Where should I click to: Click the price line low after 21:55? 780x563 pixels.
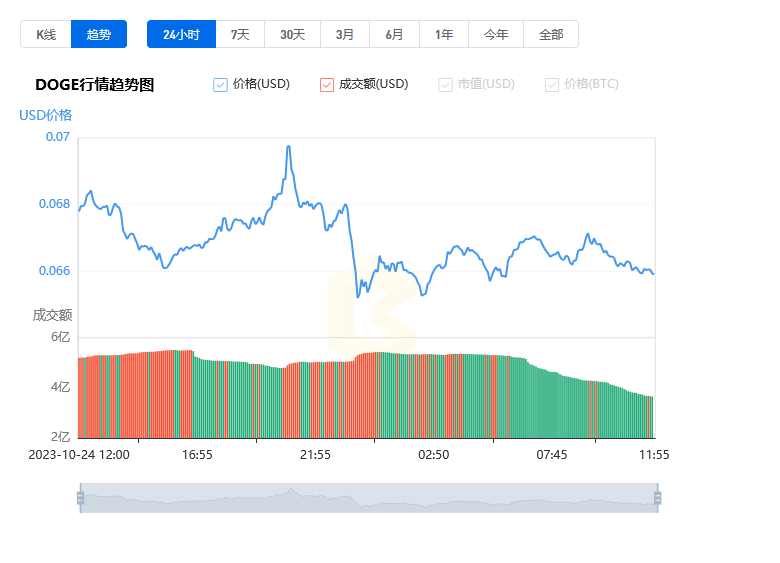coord(359,295)
